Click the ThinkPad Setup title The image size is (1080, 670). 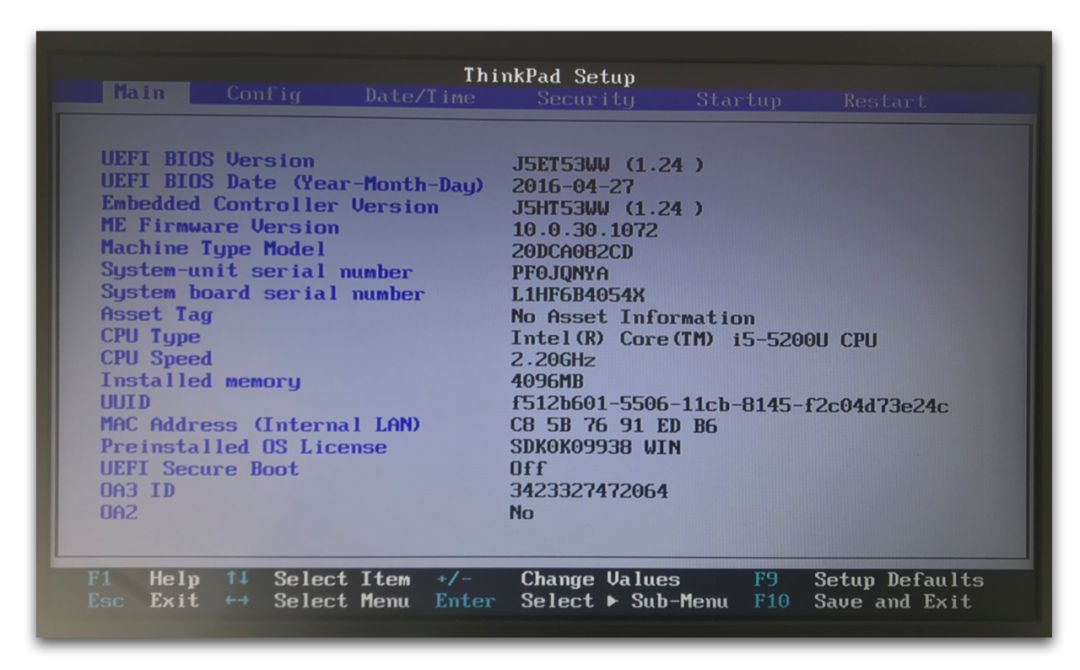click(549, 75)
